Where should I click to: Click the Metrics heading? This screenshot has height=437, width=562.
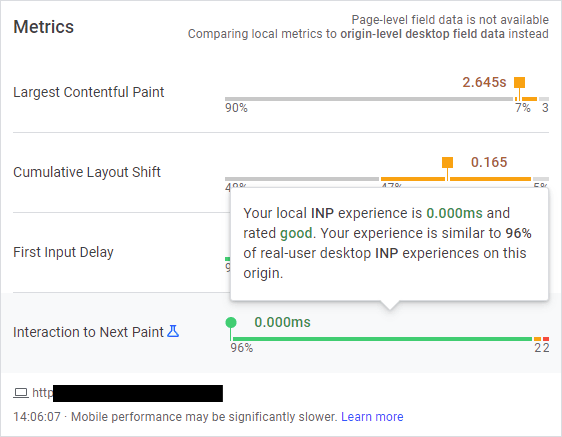(44, 27)
